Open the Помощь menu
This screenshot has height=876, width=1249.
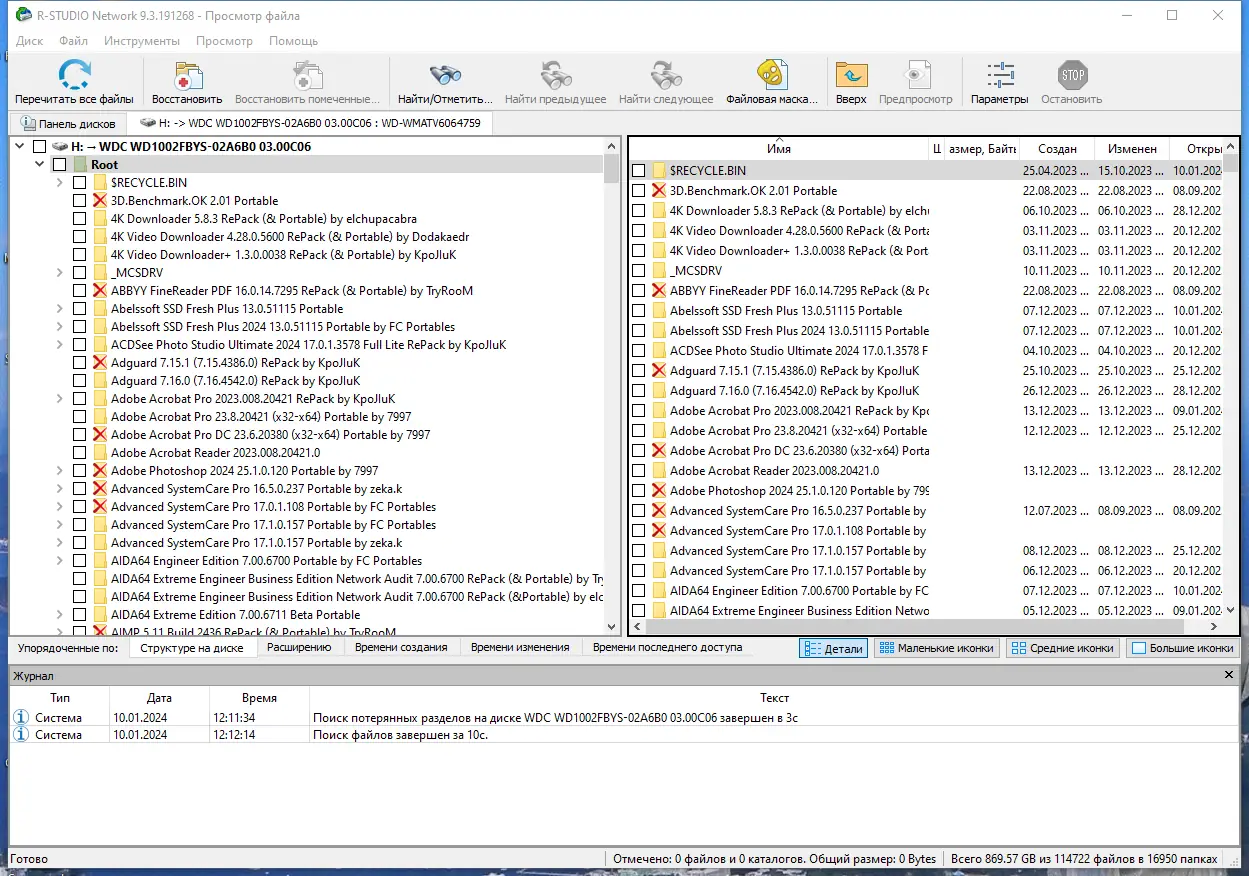pos(294,41)
